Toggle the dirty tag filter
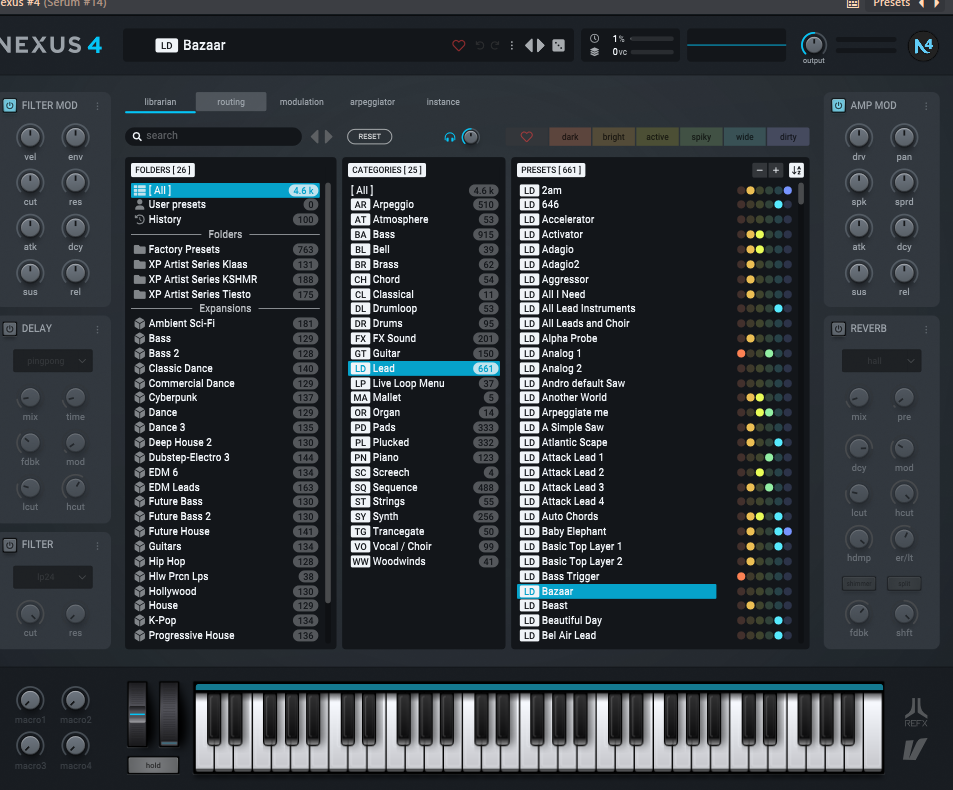953x790 pixels. point(788,137)
